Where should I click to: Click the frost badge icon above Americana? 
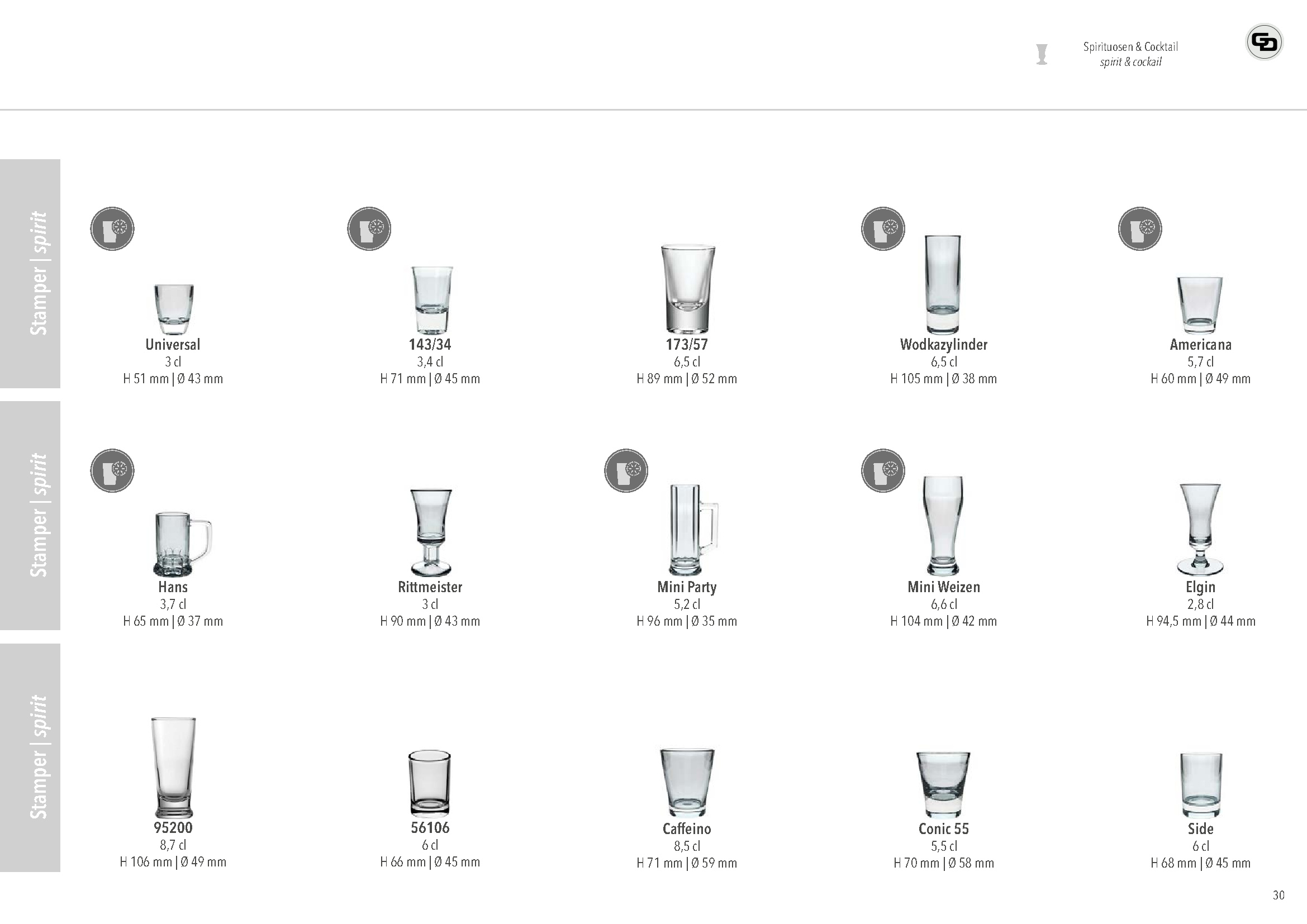[x=1140, y=228]
